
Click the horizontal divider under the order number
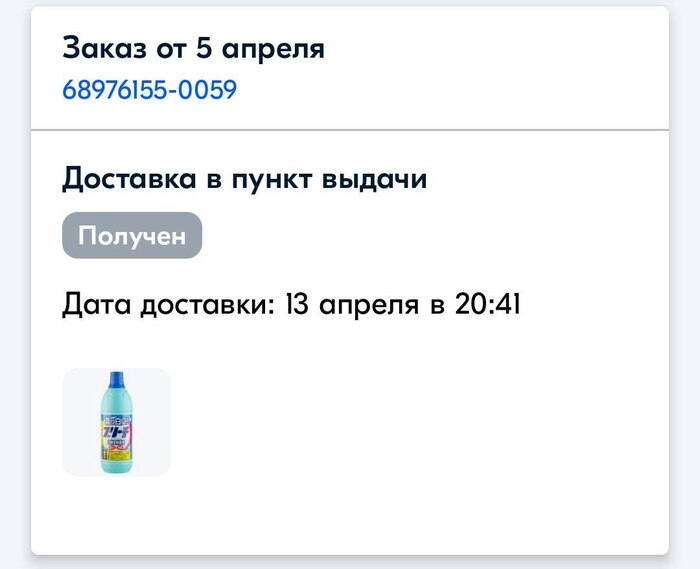pyautogui.click(x=350, y=130)
